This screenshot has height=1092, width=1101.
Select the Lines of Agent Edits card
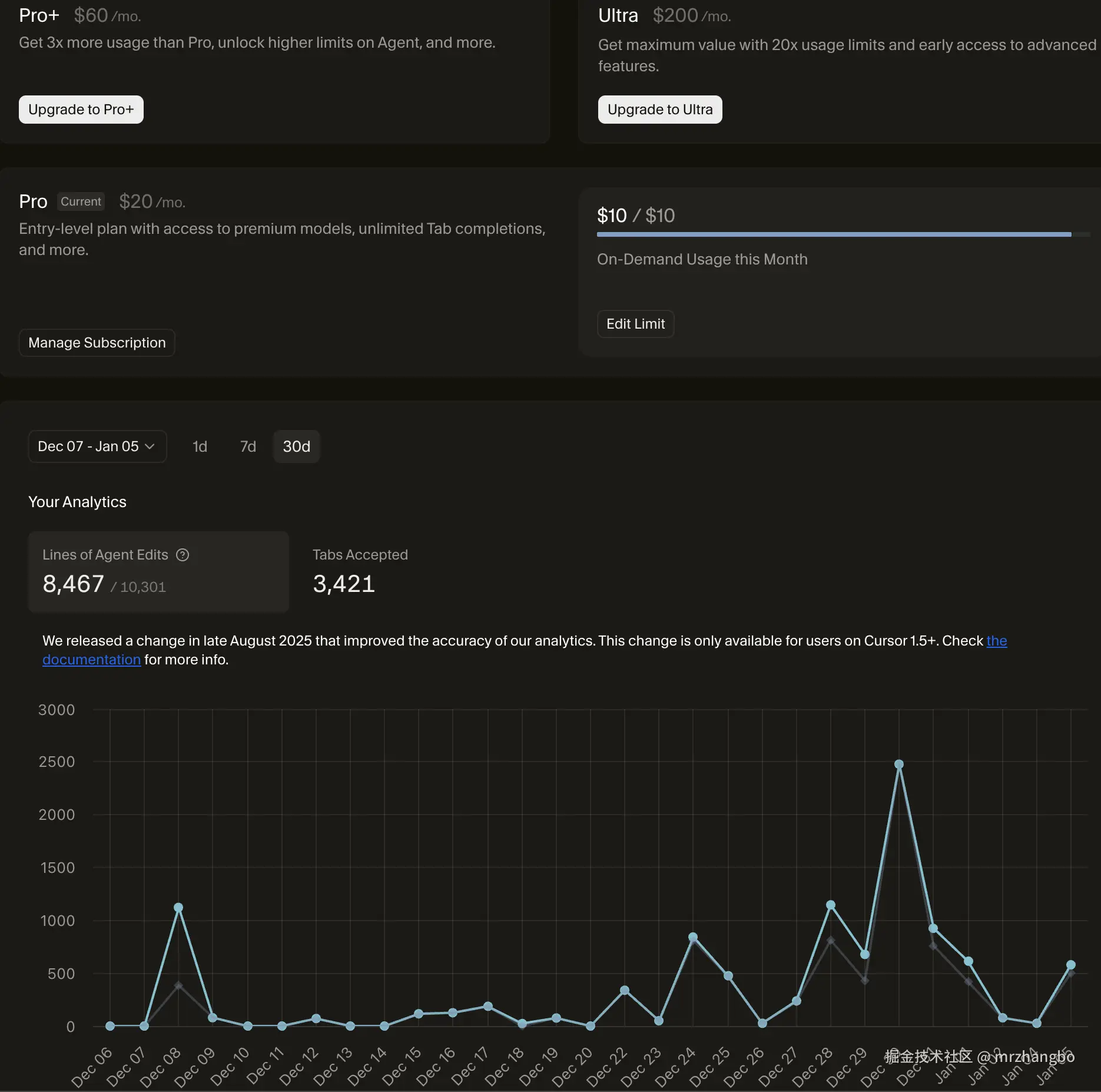pyautogui.click(x=158, y=572)
